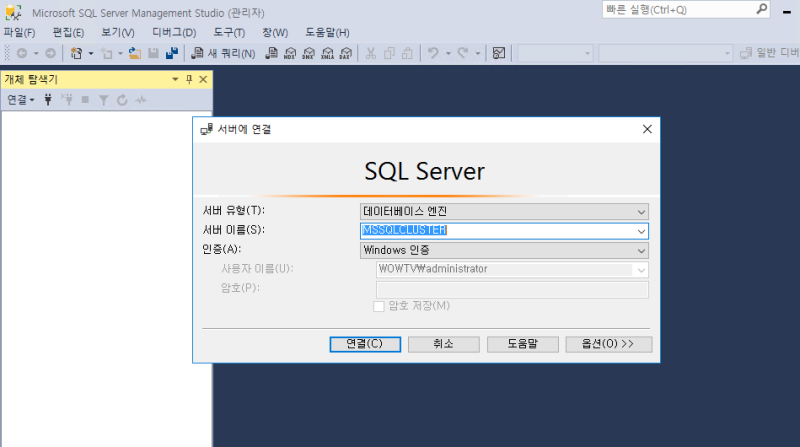Click the MDX query toolbar icon
The height and width of the screenshot is (447, 800).
pyautogui.click(x=290, y=53)
